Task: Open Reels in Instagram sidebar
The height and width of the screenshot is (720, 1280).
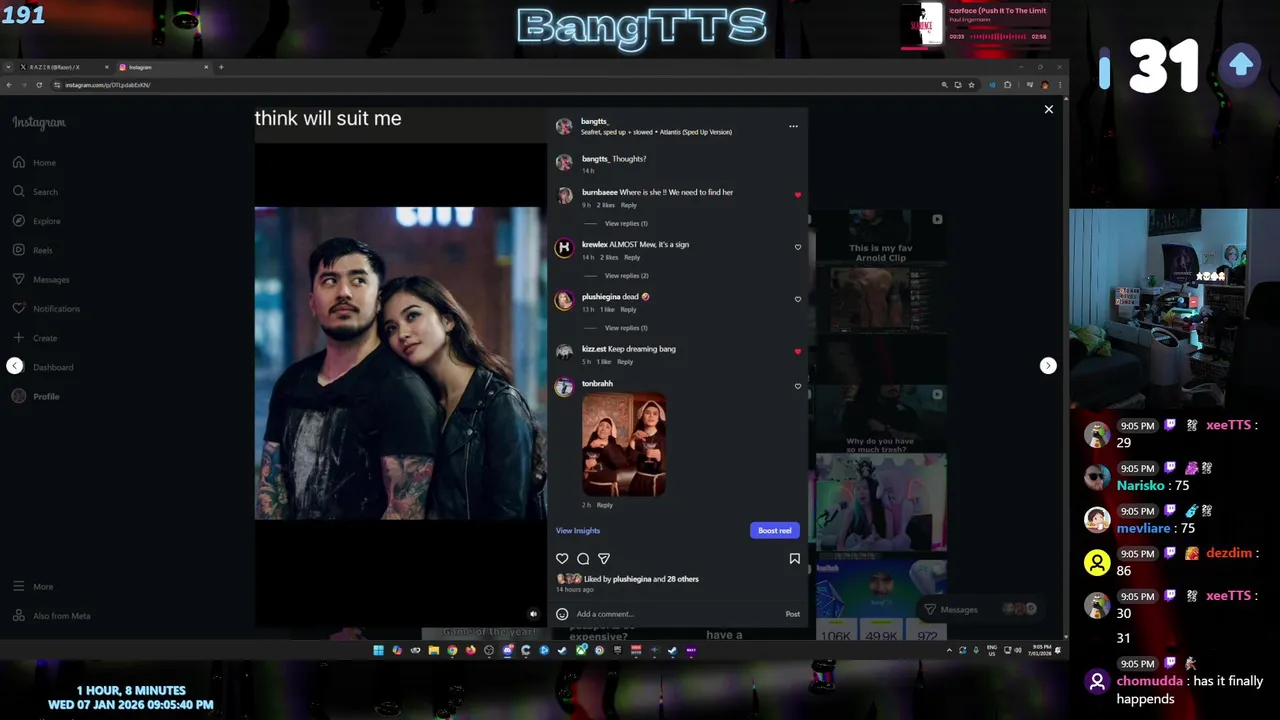Action: [x=32, y=250]
